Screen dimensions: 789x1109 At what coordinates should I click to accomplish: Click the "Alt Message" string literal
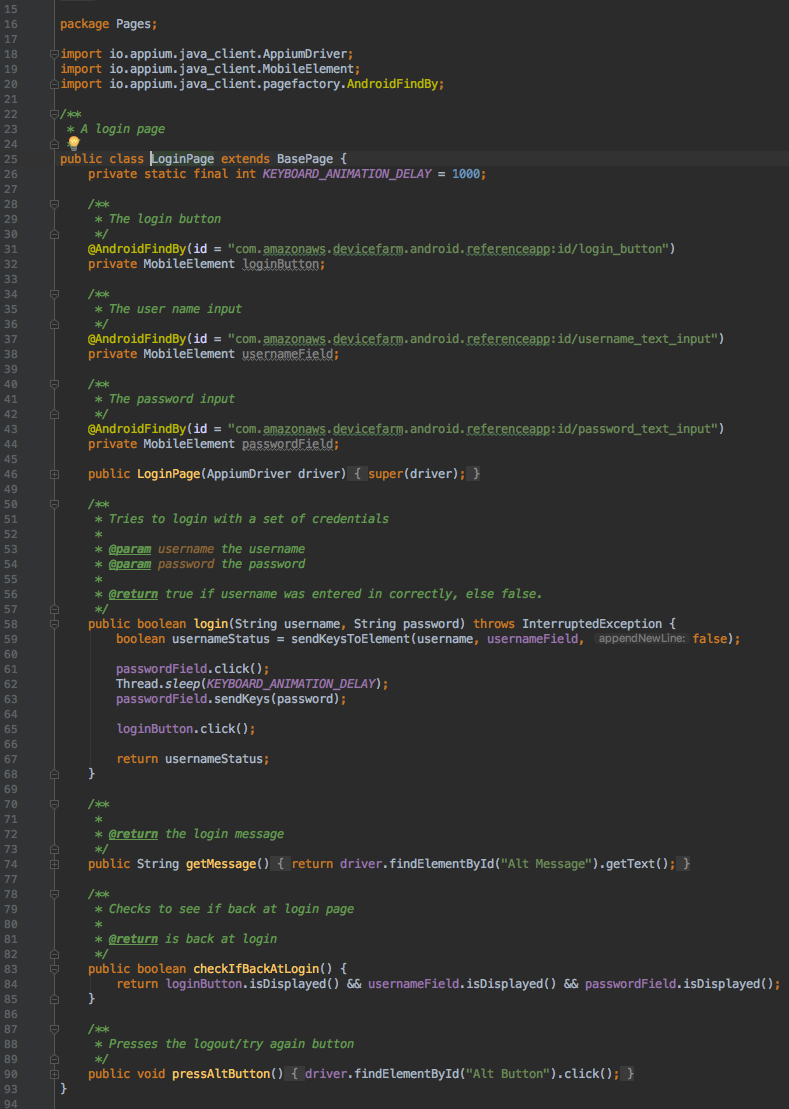pos(547,864)
